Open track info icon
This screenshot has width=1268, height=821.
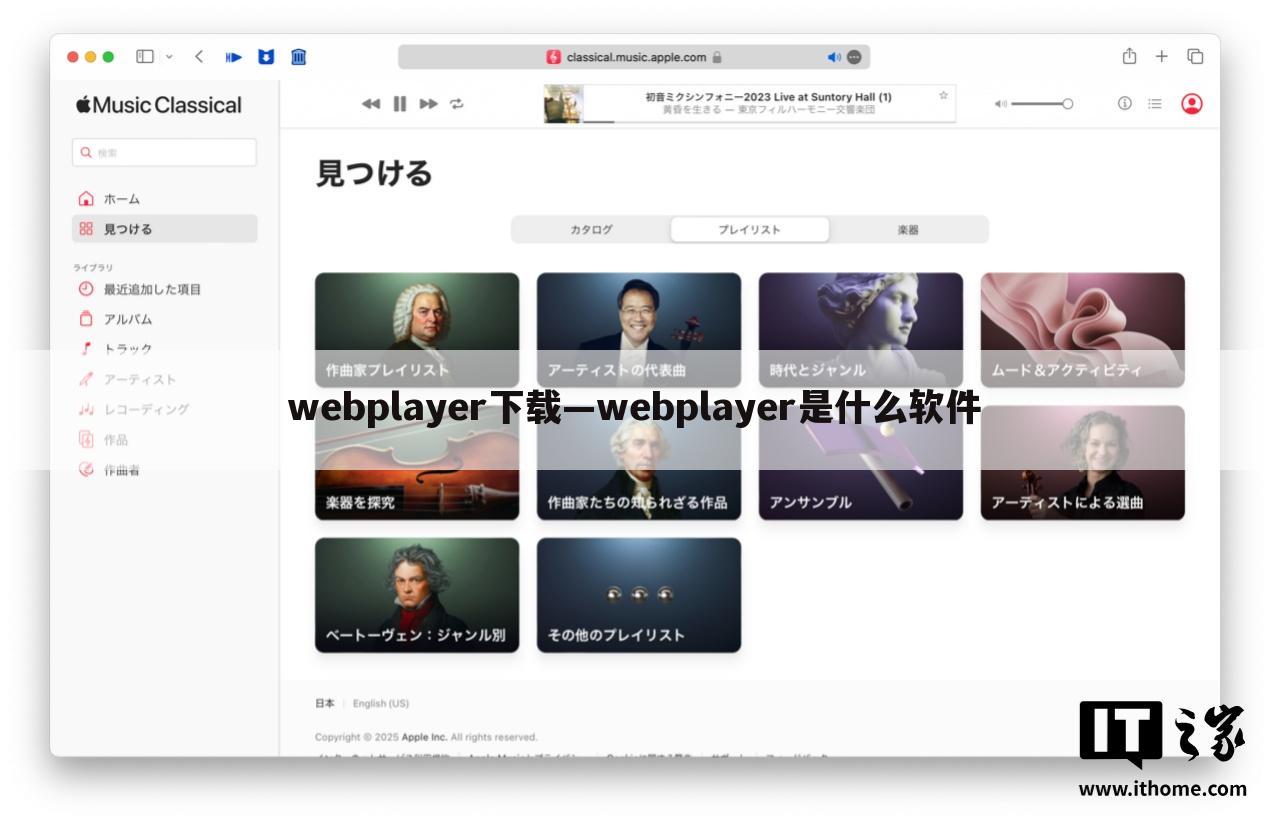point(1125,104)
